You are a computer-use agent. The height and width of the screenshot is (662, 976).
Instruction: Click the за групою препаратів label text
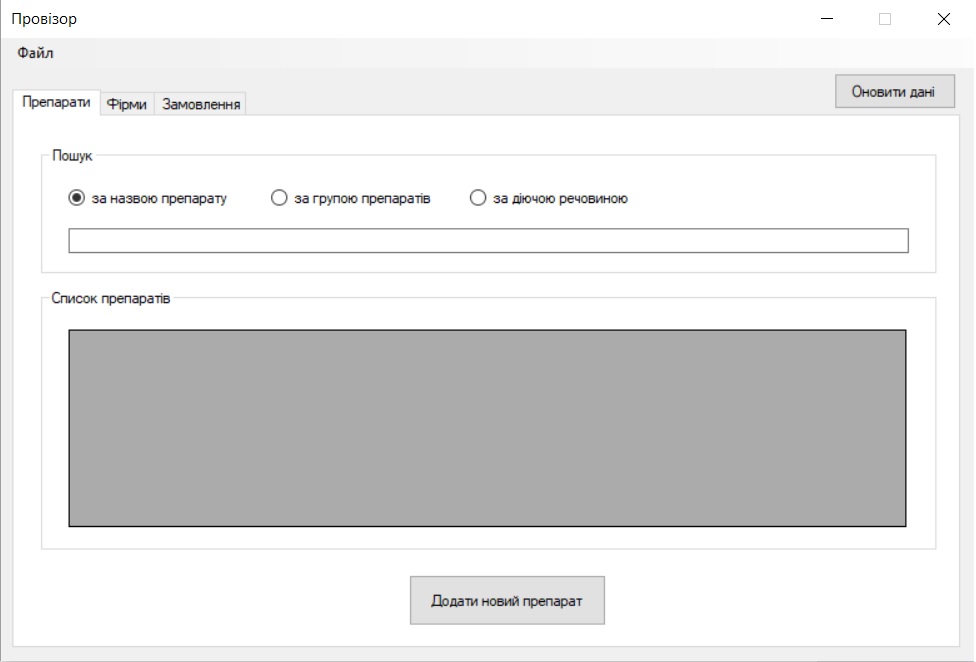pyautogui.click(x=362, y=198)
